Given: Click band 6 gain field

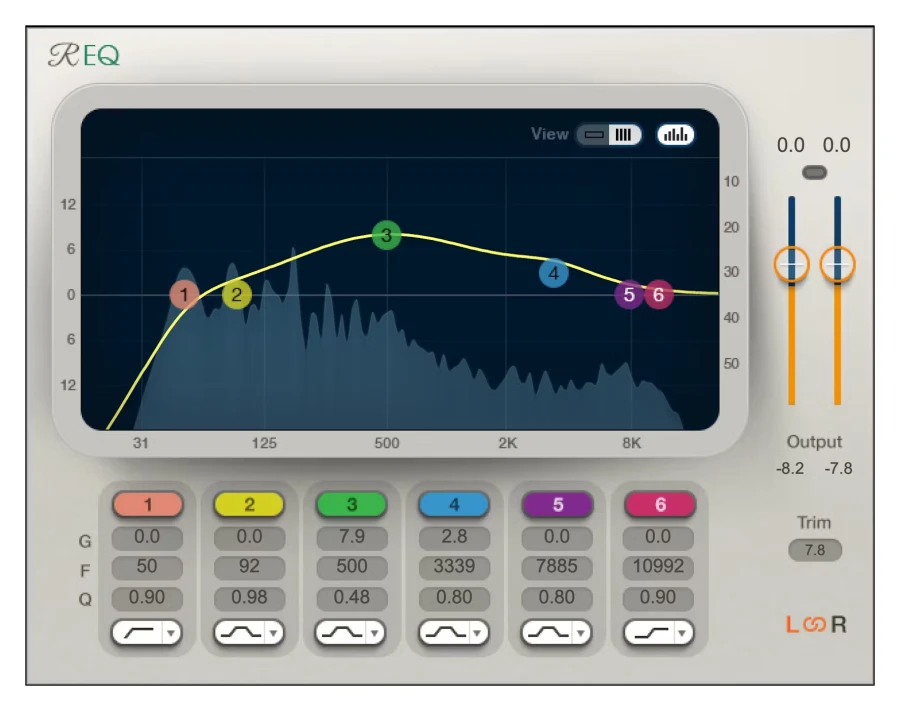Looking at the screenshot, I should 658,537.
